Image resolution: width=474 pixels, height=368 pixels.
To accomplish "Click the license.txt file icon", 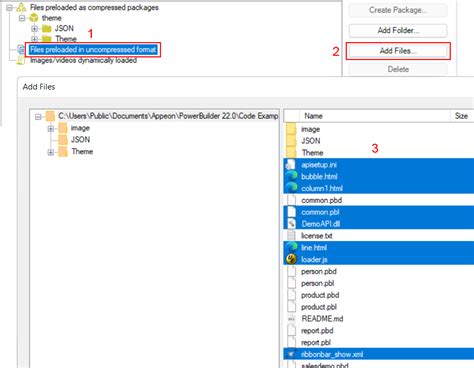I will pos(291,236).
